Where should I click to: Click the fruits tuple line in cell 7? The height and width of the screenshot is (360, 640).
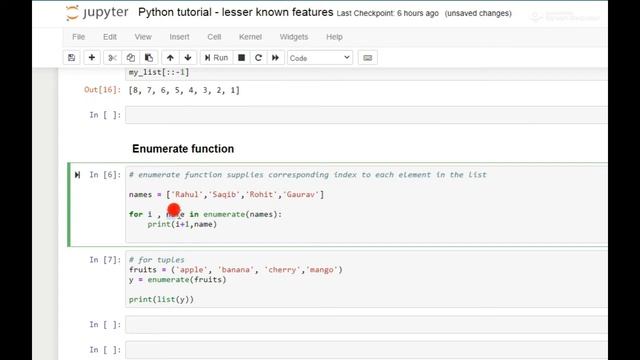pos(236,269)
